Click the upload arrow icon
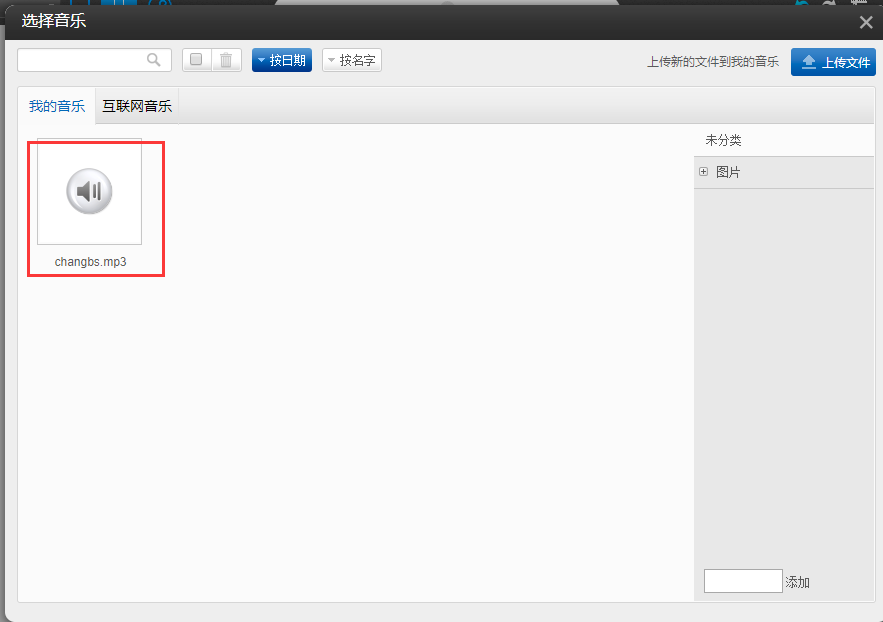This screenshot has width=883, height=622. pyautogui.click(x=809, y=62)
